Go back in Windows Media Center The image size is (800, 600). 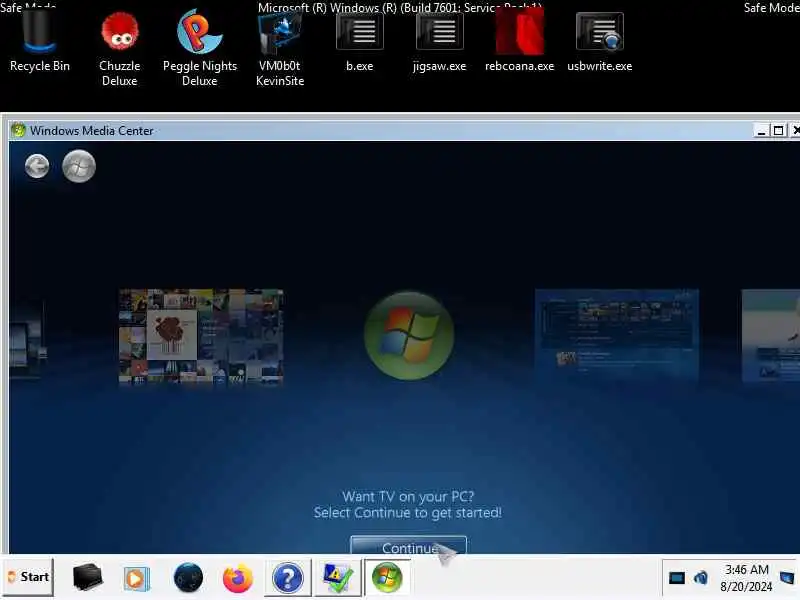tap(37, 166)
